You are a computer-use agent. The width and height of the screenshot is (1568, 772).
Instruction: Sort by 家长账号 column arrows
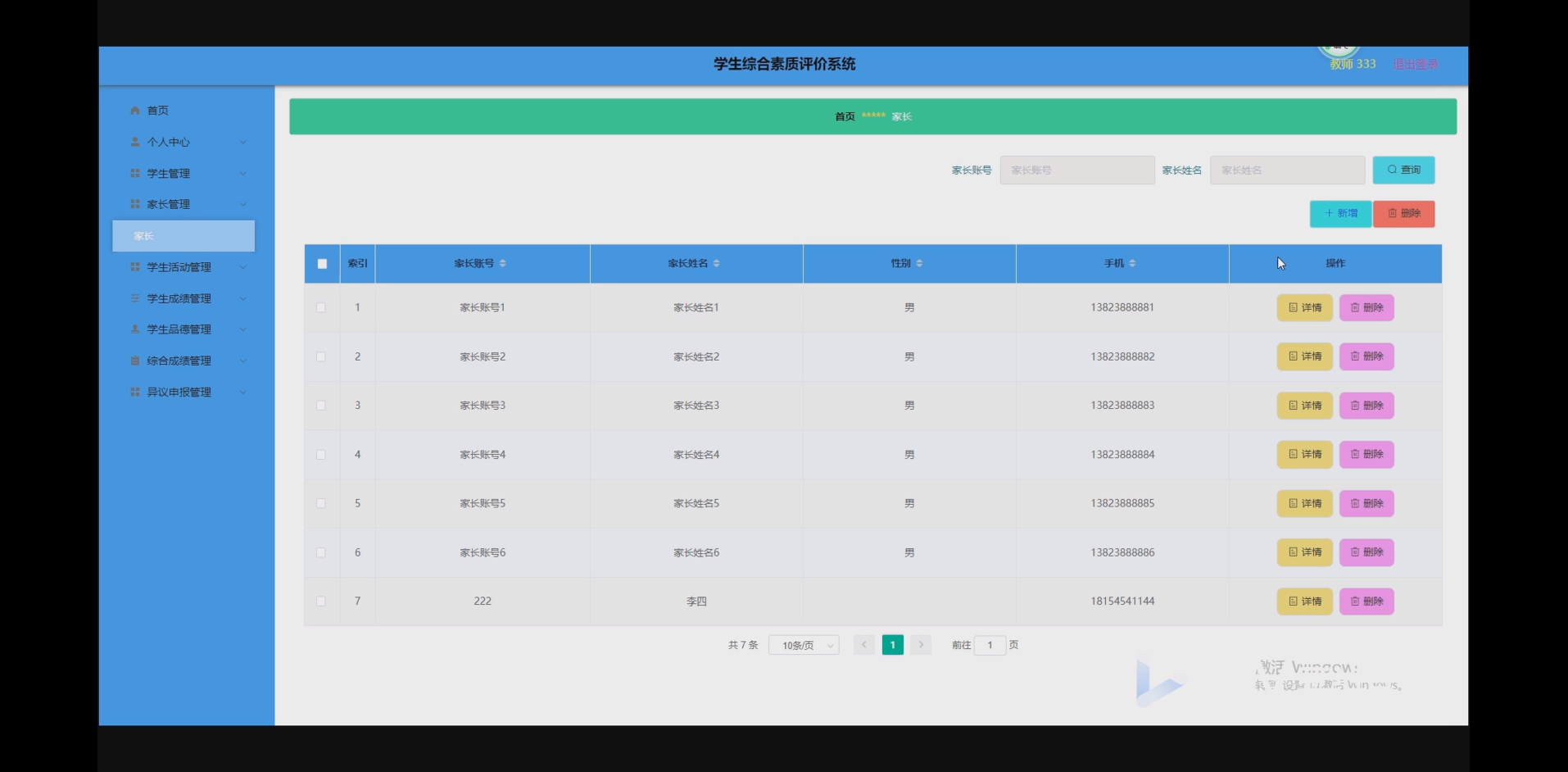(x=502, y=263)
